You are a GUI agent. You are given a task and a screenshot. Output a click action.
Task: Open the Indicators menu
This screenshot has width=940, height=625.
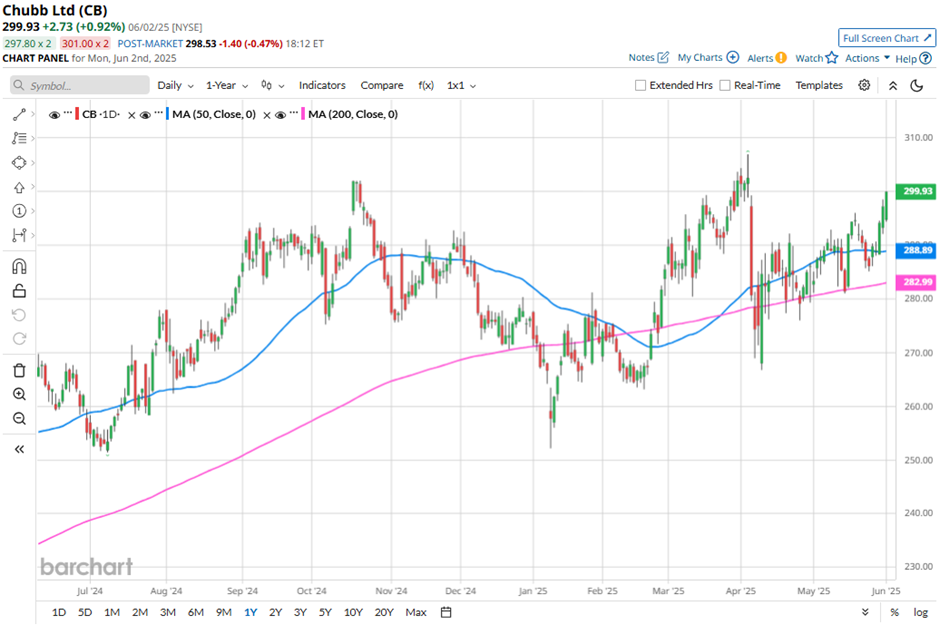322,86
